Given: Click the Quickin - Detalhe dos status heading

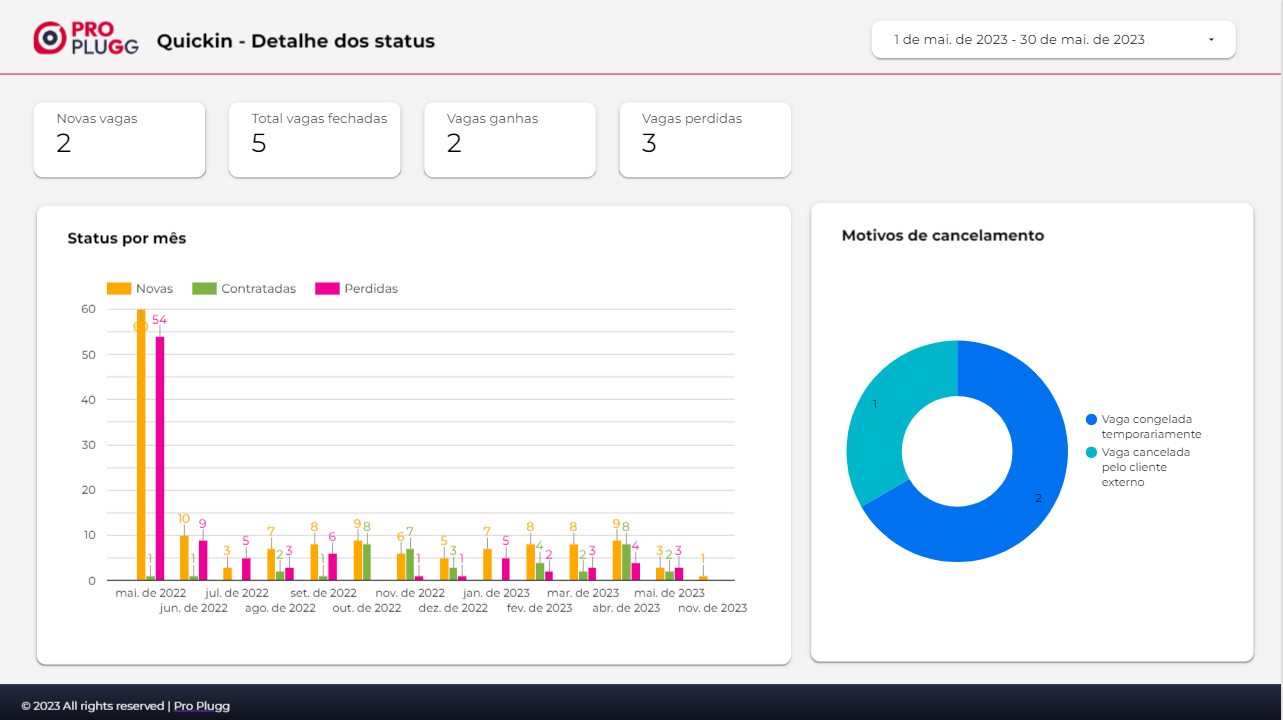Looking at the screenshot, I should coord(296,41).
